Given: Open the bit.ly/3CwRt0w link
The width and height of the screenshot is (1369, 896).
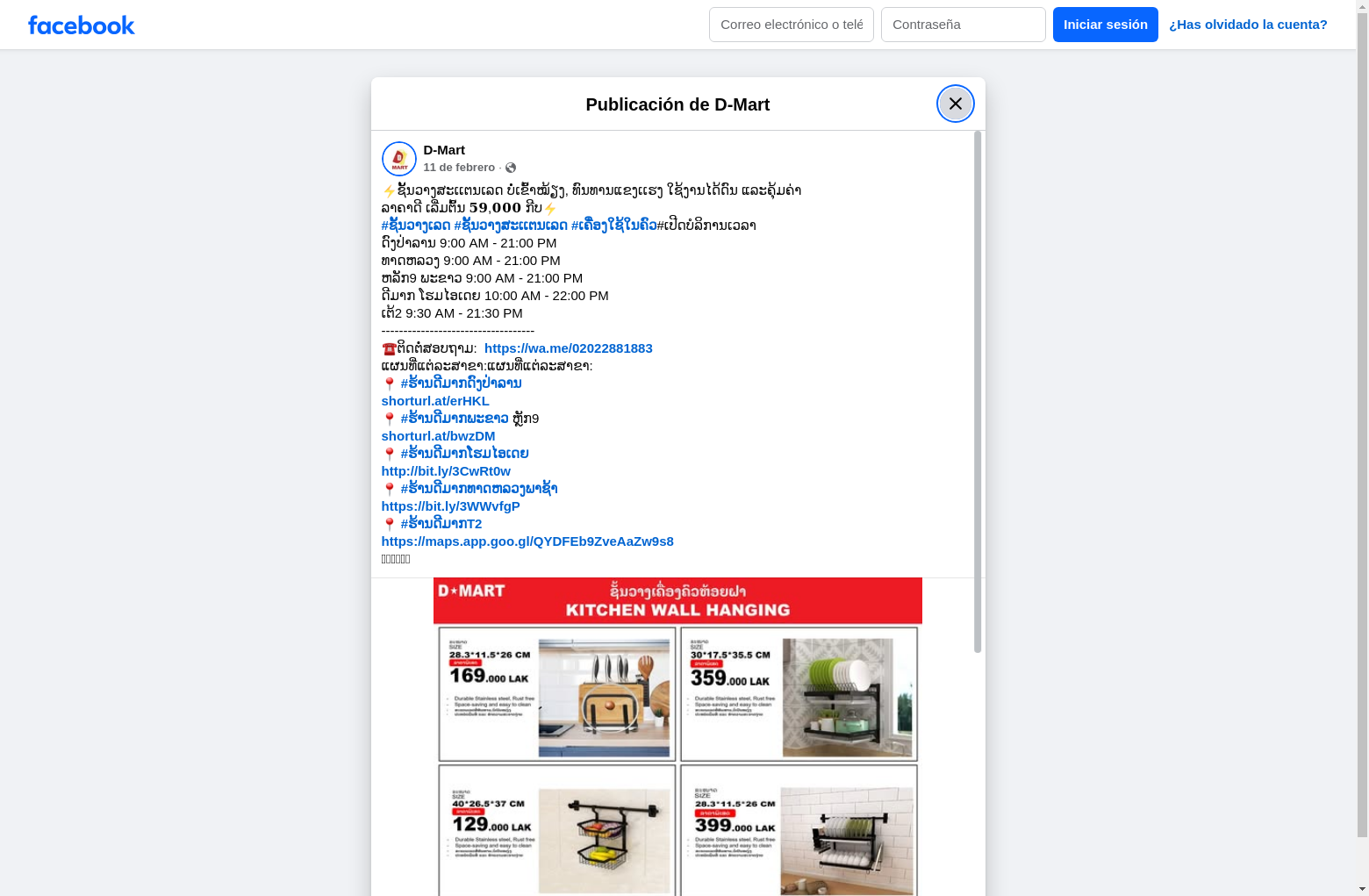Looking at the screenshot, I should point(446,471).
